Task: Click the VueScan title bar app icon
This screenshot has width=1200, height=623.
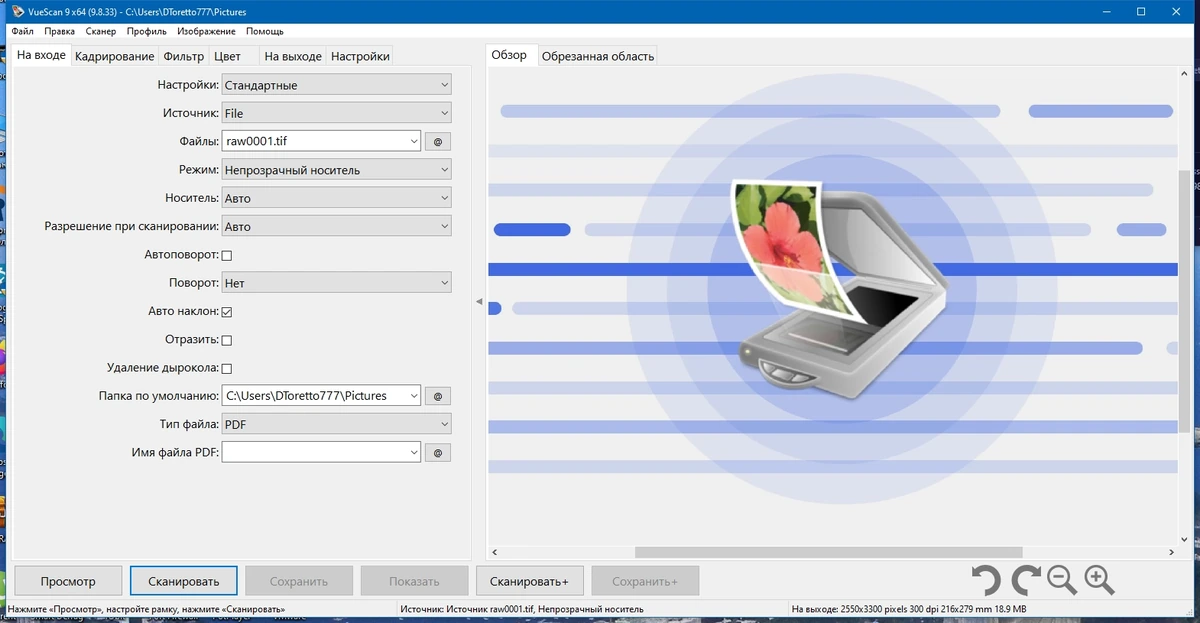Action: tap(20, 12)
